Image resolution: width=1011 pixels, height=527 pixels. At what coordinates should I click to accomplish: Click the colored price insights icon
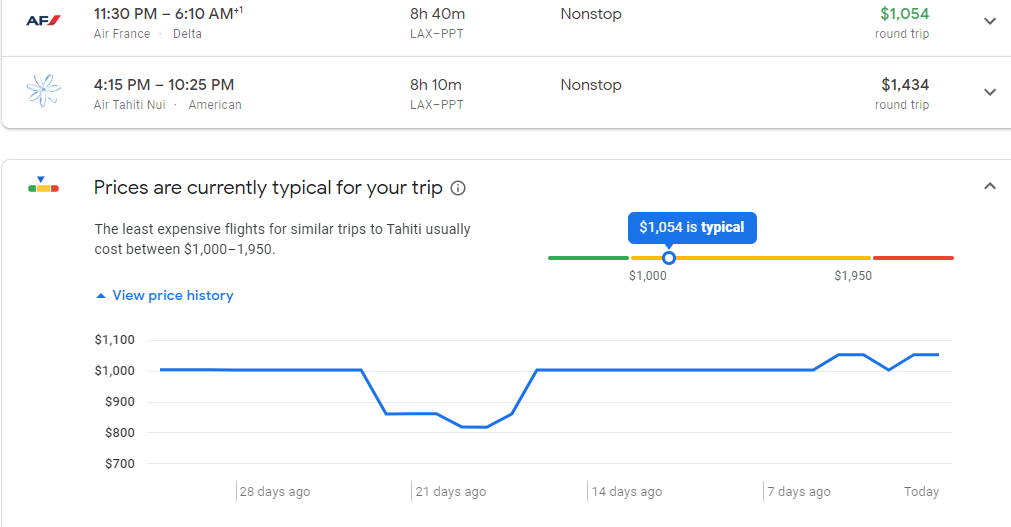[x=43, y=185]
